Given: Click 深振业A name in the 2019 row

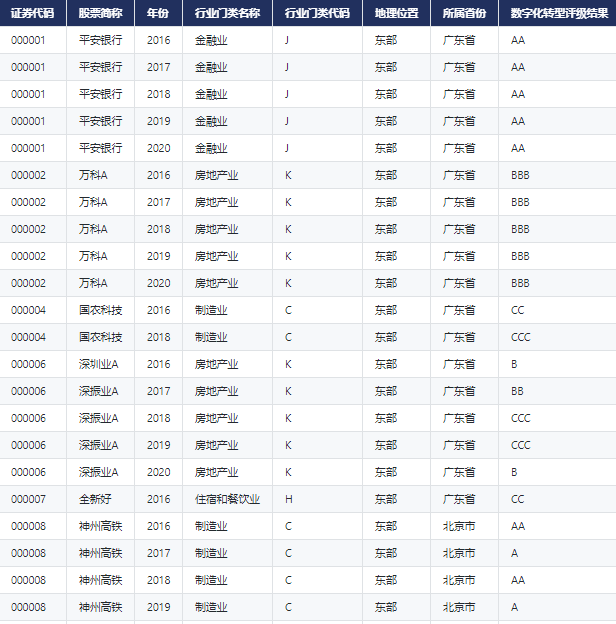Looking at the screenshot, I should coord(98,445).
